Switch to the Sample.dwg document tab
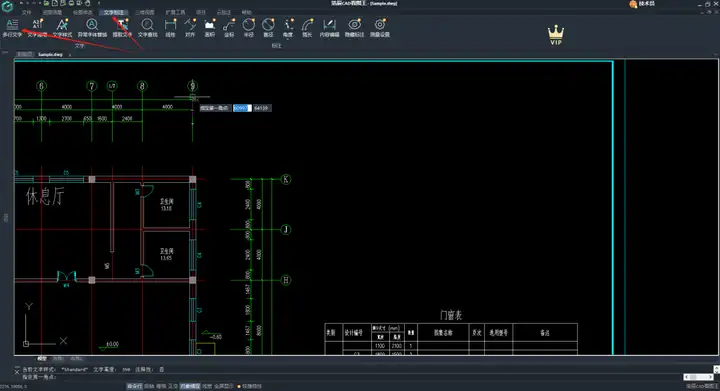Screen dimensions: 720x391 (x=50, y=55)
